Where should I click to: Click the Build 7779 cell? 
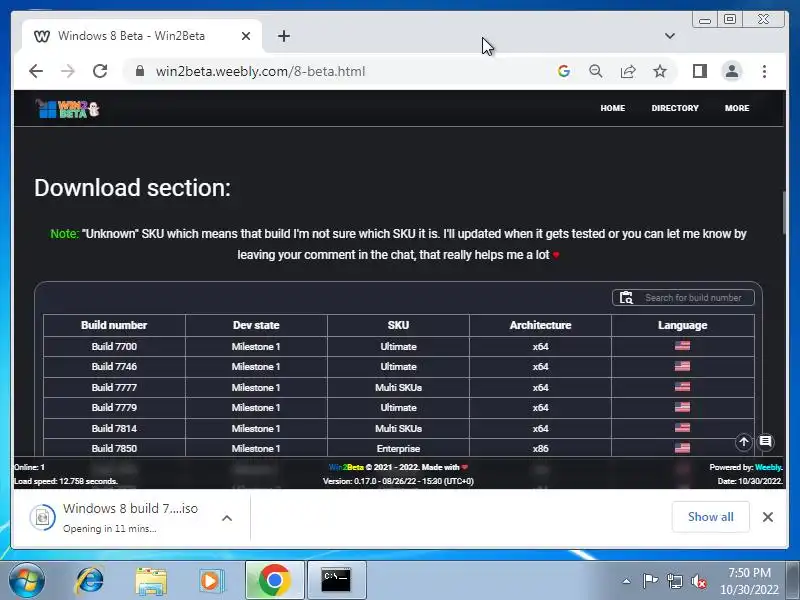click(x=114, y=408)
